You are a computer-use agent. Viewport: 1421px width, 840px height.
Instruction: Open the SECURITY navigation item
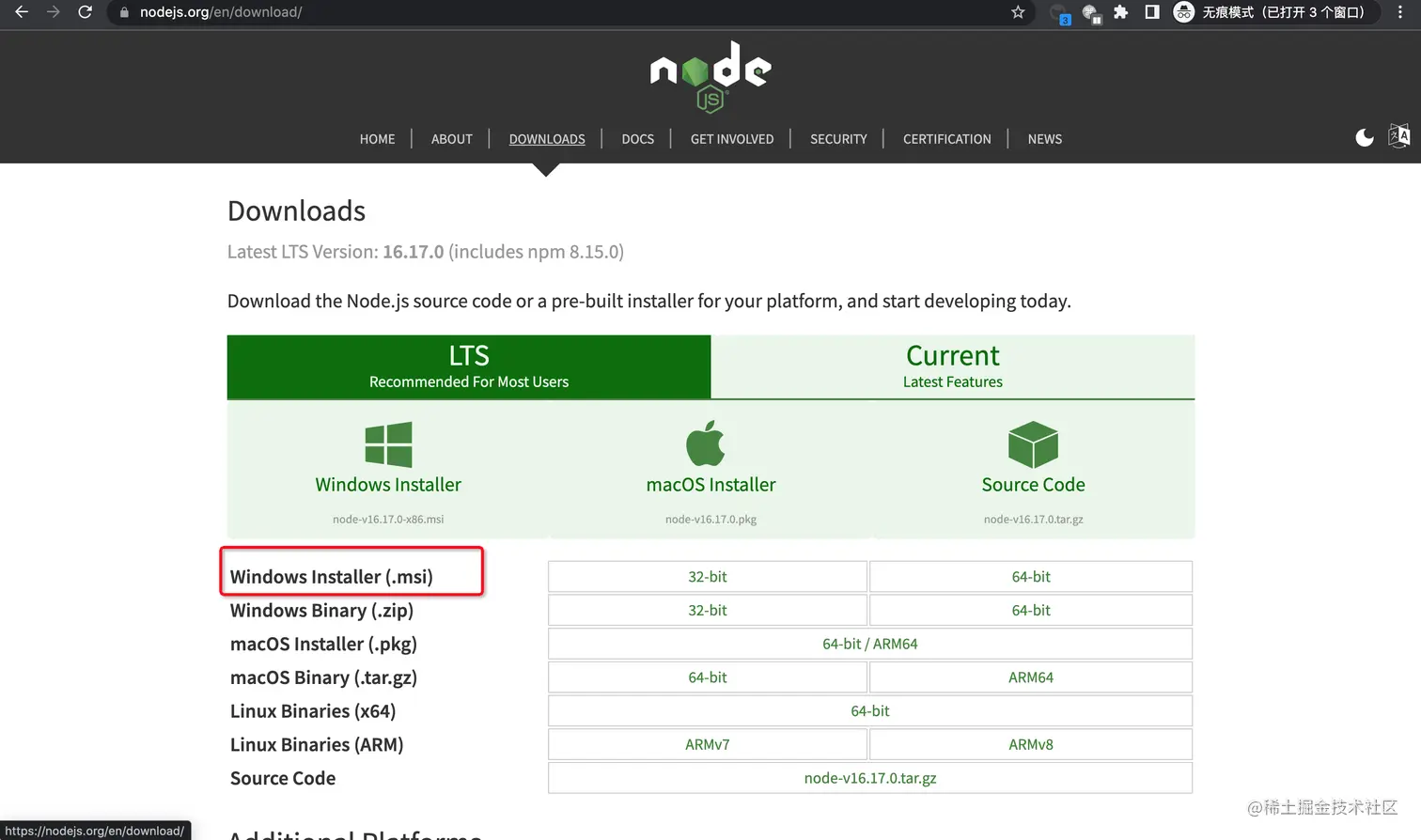coord(838,139)
